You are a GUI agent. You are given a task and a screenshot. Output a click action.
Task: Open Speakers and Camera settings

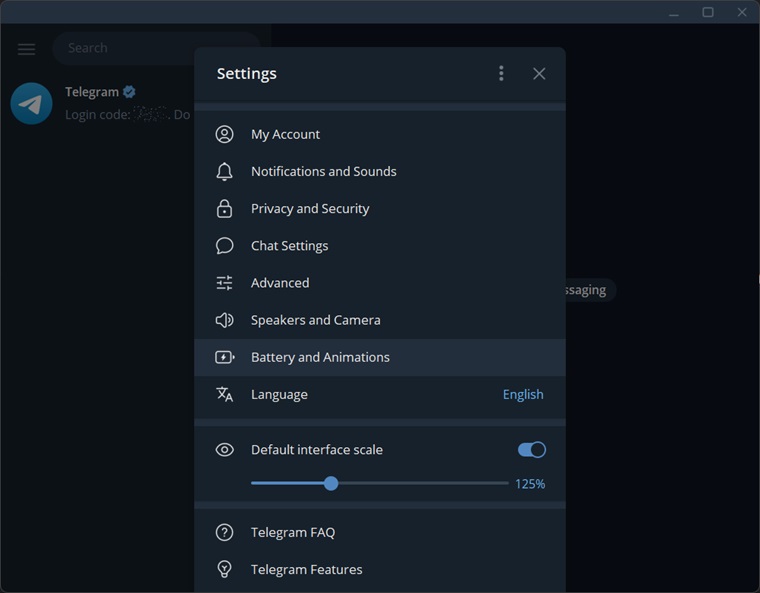coord(380,320)
